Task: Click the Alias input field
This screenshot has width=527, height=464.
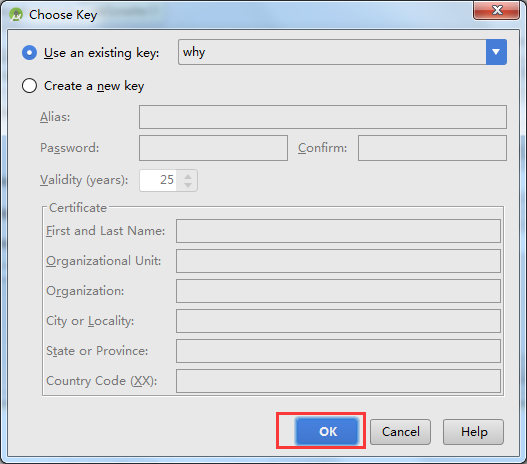Action: (323, 117)
